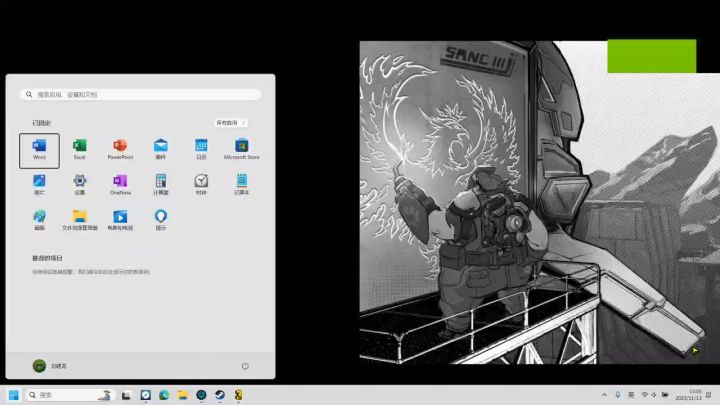Open the Calculator app
The height and width of the screenshot is (405, 720).
point(161,186)
